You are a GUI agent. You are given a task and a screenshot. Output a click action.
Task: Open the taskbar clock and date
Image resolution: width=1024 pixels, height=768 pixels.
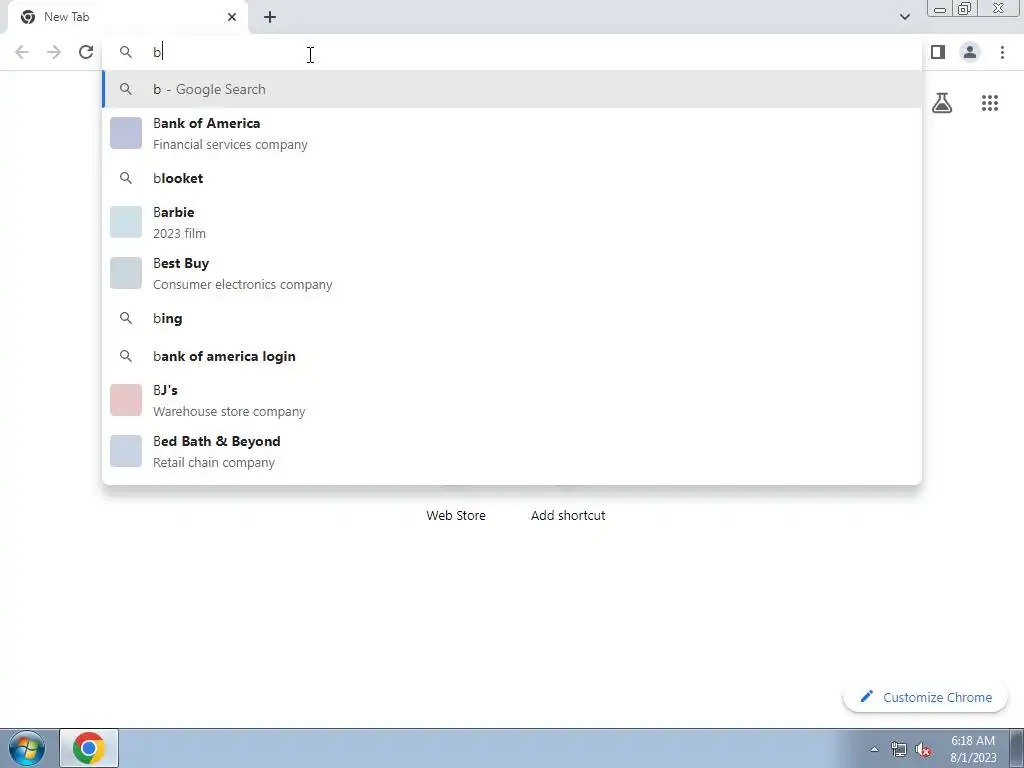tap(973, 749)
